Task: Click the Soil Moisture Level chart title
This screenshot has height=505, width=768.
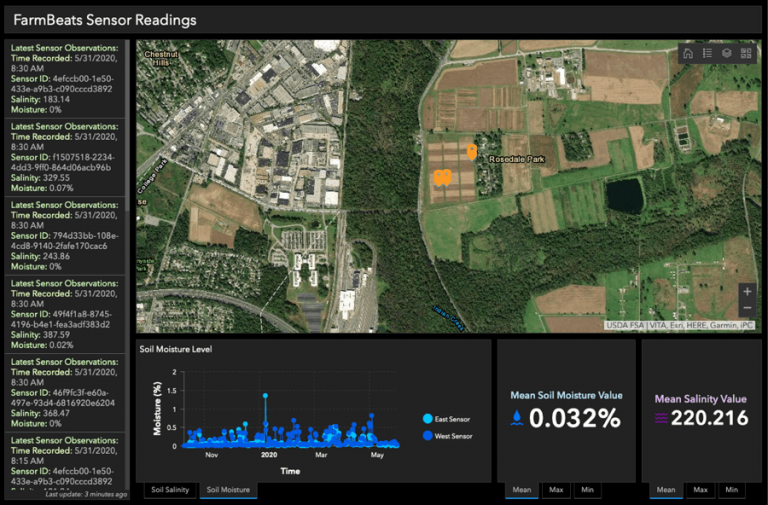Action: pos(176,349)
